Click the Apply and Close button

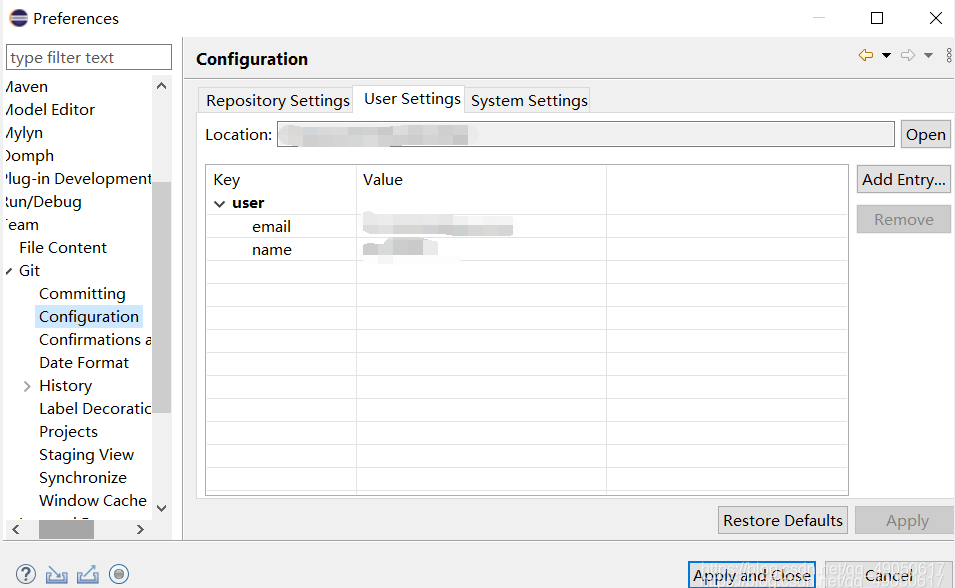752,575
